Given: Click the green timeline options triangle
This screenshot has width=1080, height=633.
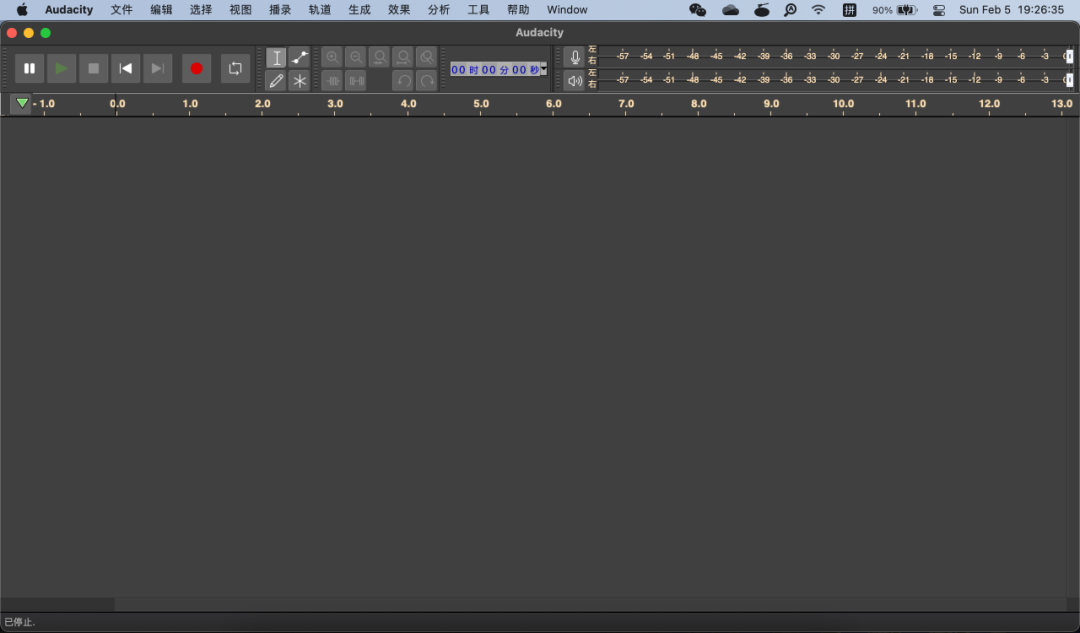Looking at the screenshot, I should point(22,103).
